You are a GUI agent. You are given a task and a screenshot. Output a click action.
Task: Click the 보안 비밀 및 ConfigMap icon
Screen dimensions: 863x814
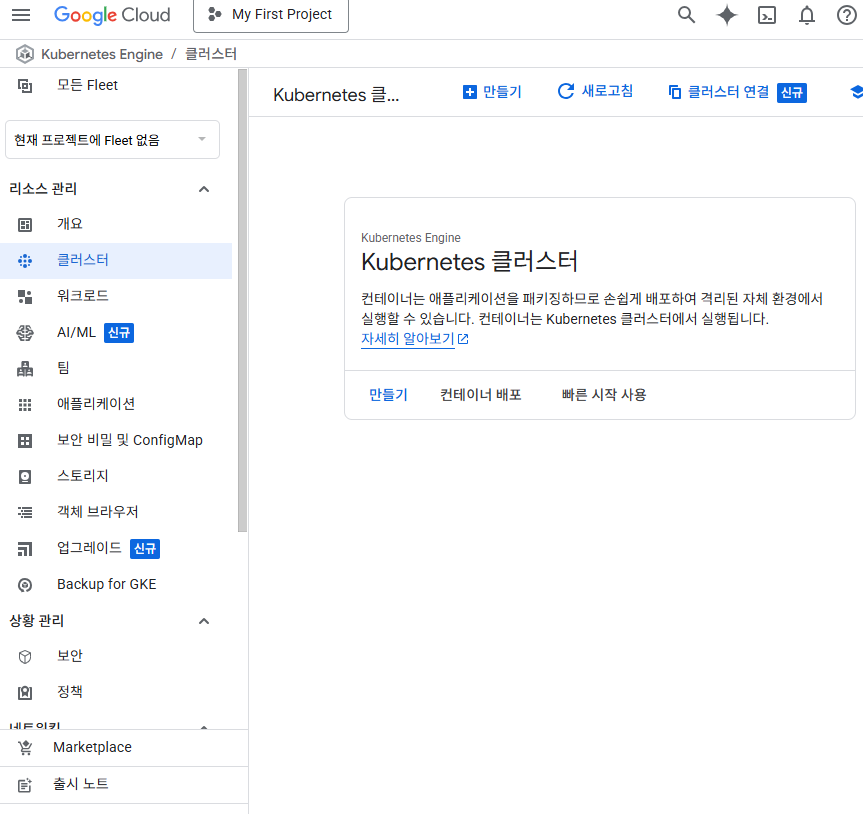25,441
